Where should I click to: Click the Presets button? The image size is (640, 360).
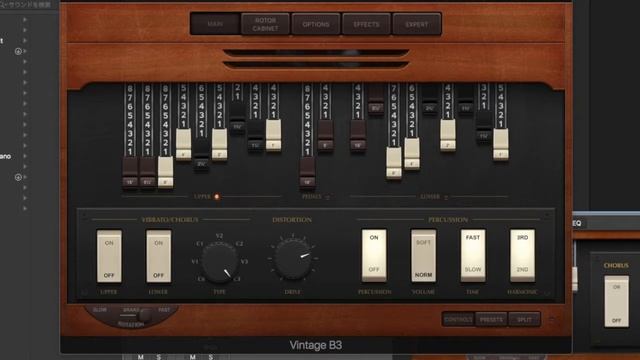tap(491, 320)
